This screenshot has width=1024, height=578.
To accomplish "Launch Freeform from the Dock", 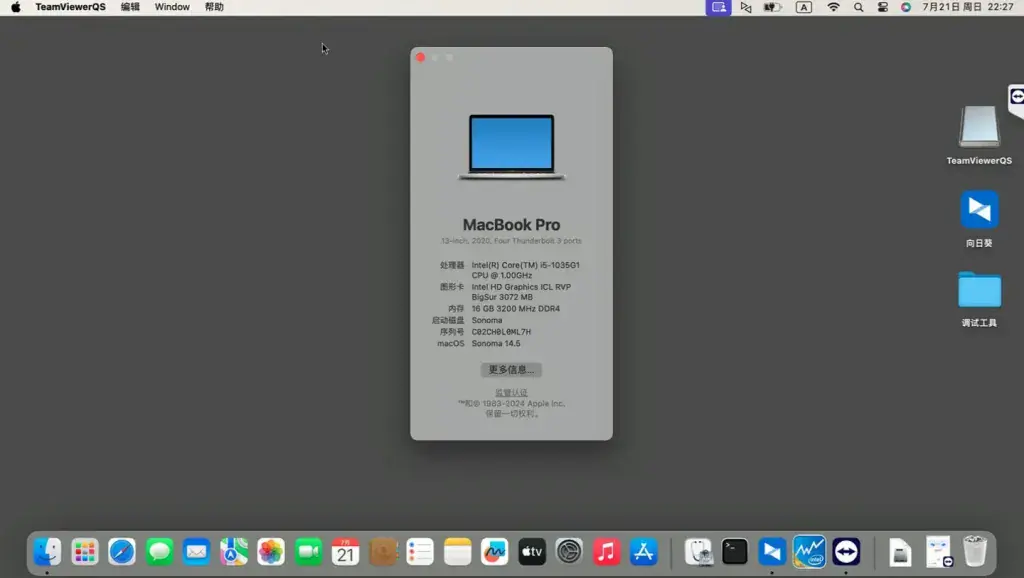I will (x=494, y=552).
